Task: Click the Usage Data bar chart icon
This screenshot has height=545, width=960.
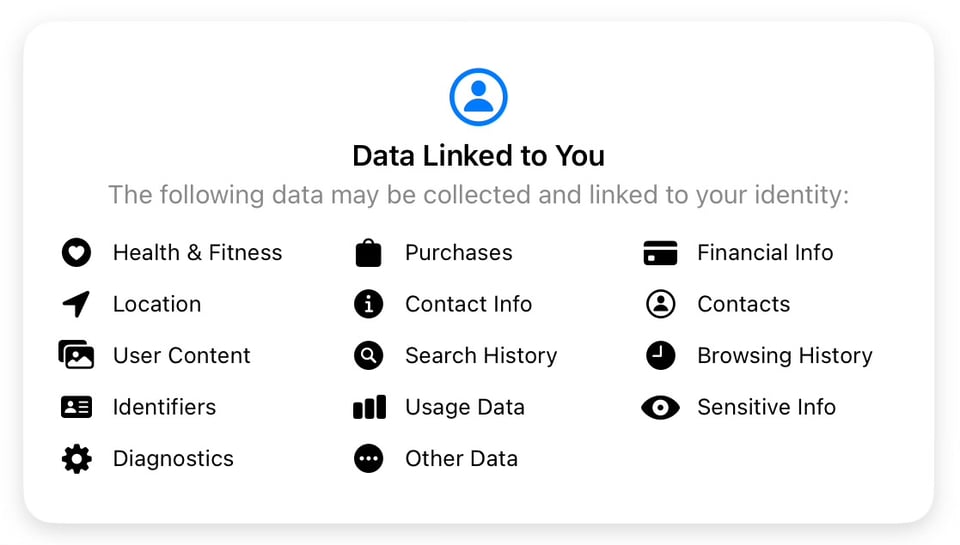Action: [369, 407]
